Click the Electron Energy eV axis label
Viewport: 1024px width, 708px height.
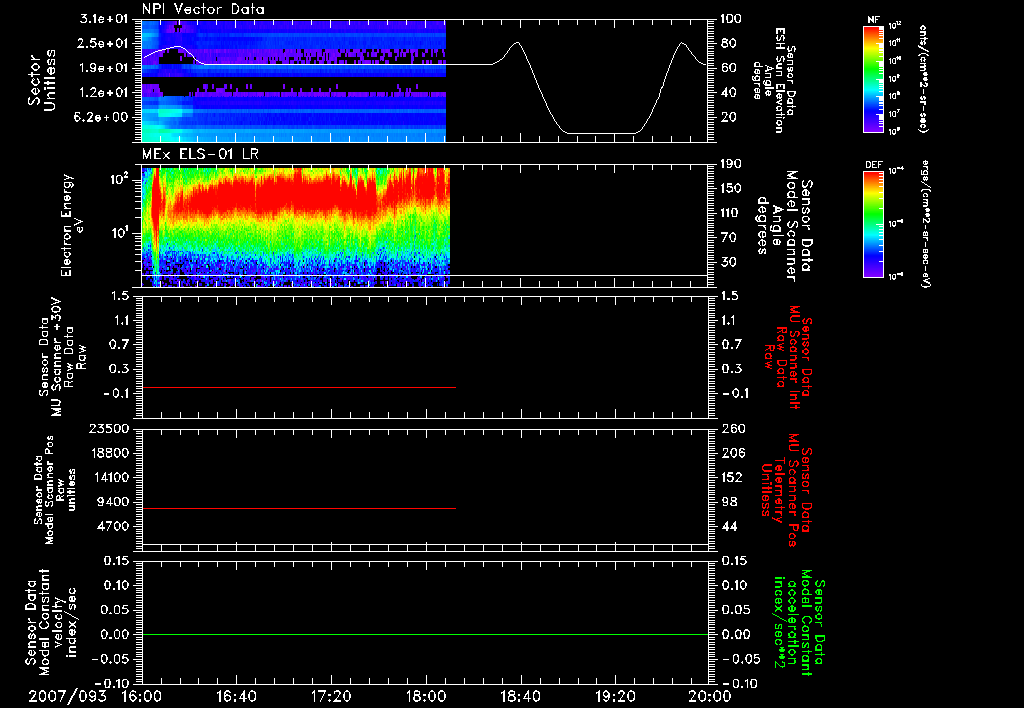click(x=73, y=225)
